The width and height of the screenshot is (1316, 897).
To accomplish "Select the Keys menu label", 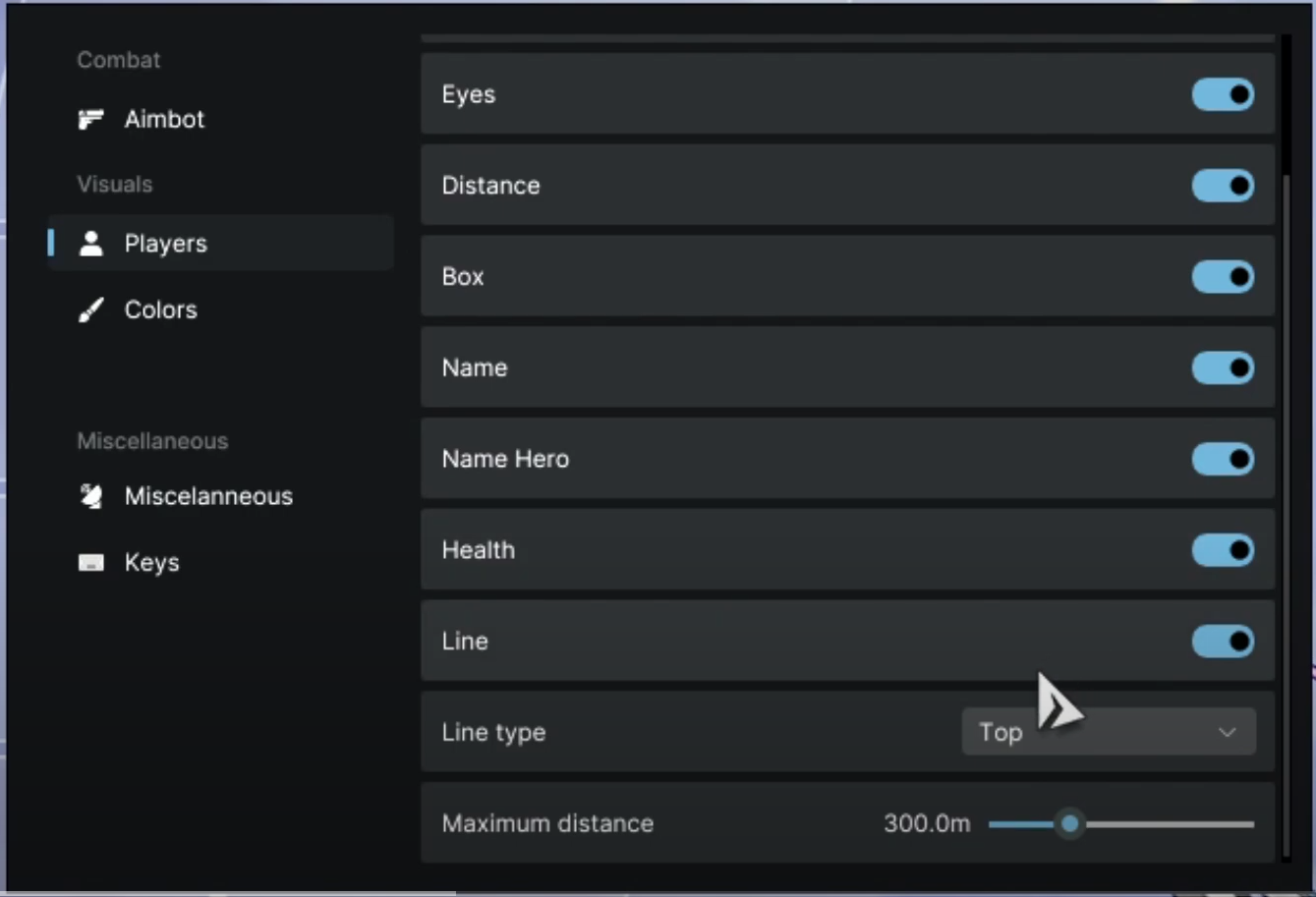I will 151,563.
